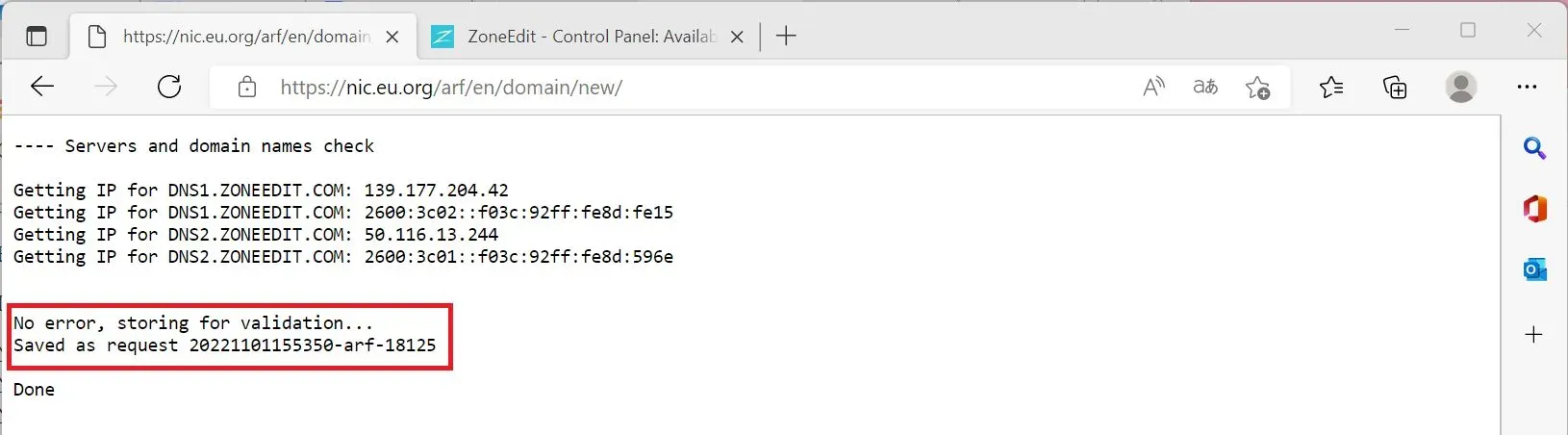Viewport: 1568px width, 435px height.
Task: Click the translate page icon
Action: click(x=1205, y=88)
